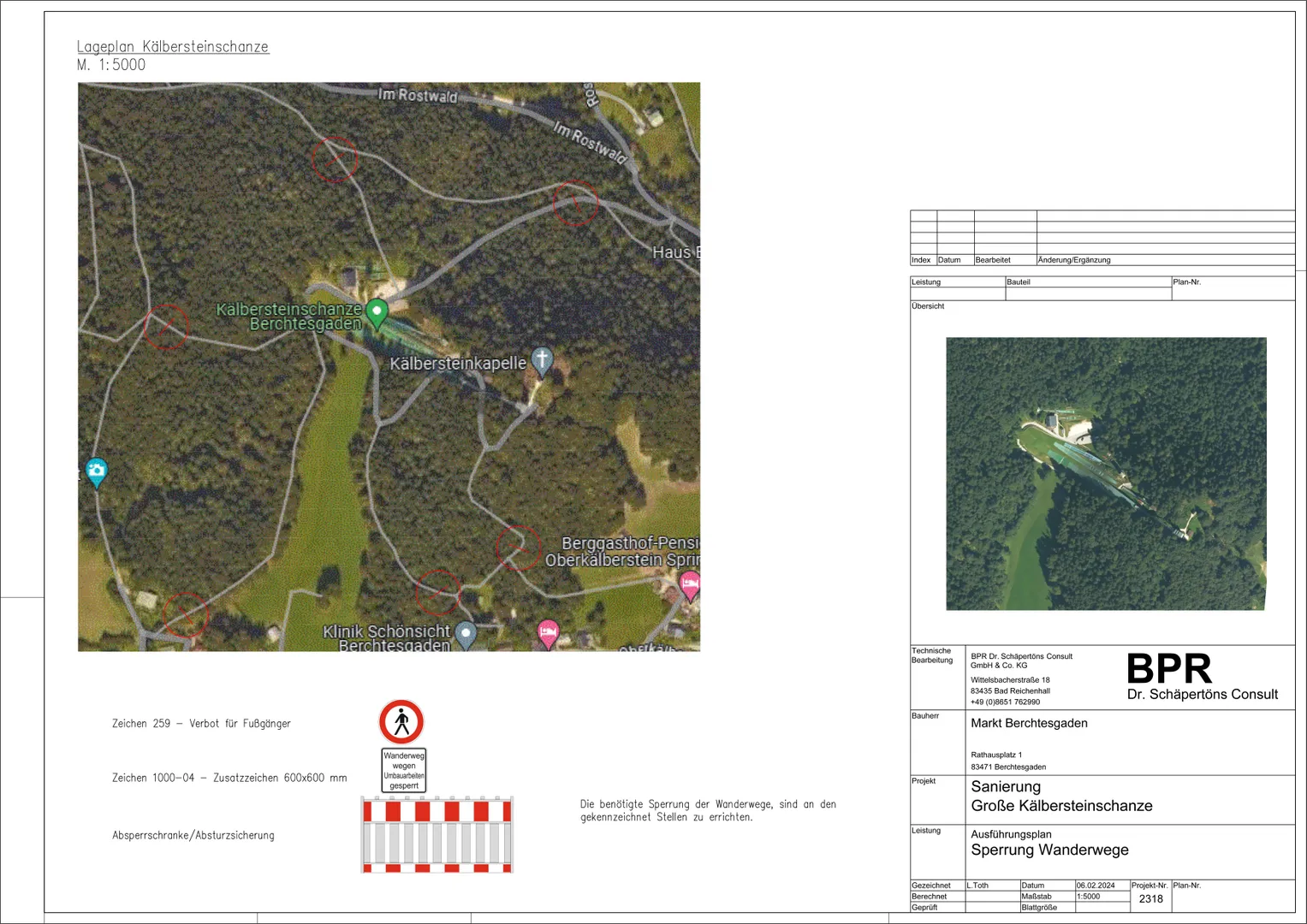Click the blue camera pin on the map
1307x924 pixels.
[97, 471]
